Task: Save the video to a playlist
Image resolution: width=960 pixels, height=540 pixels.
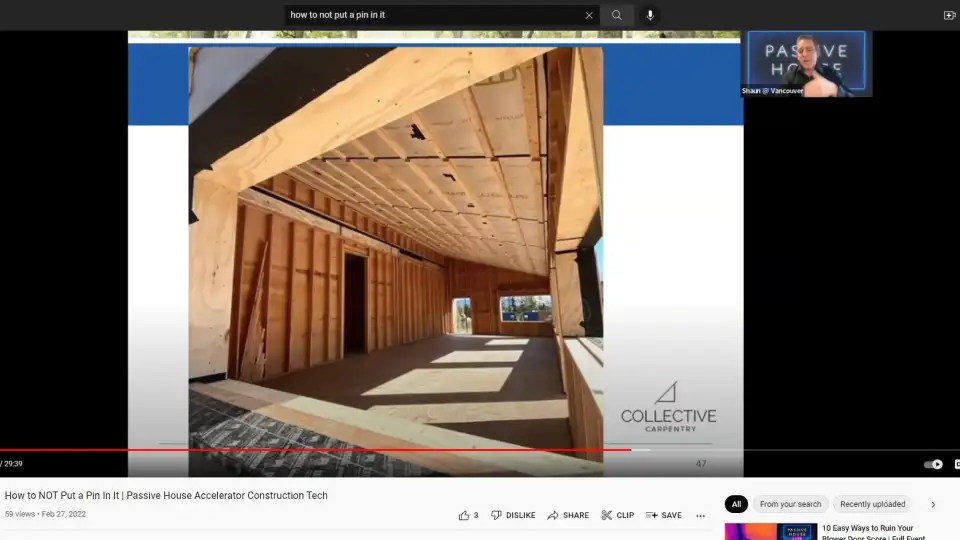Action: 663,515
